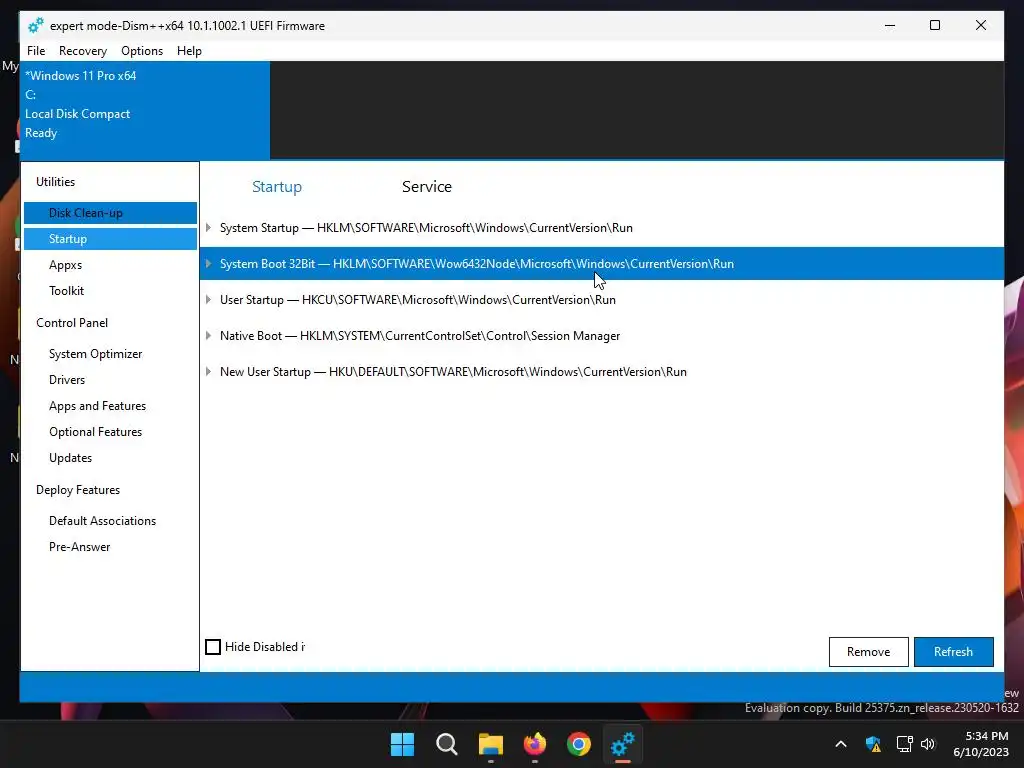Open Firefox from the taskbar

pos(535,744)
